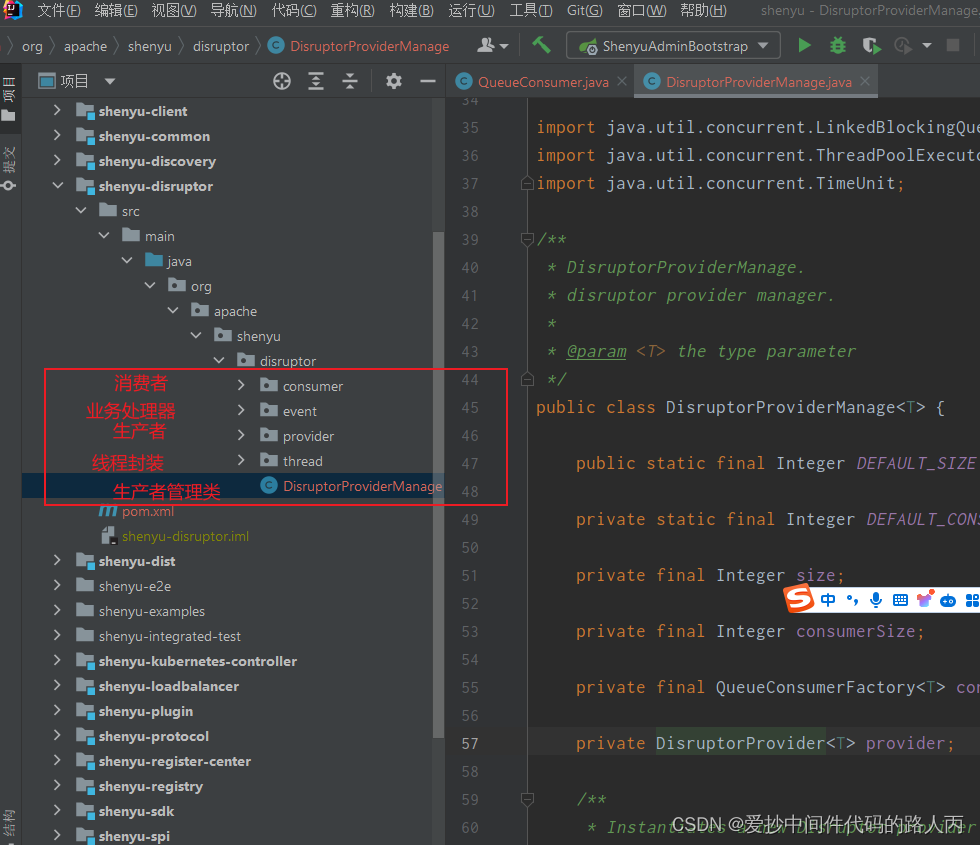980x845 pixels.
Task: Click the project tree vertical scrollbar
Action: pyautogui.click(x=438, y=484)
